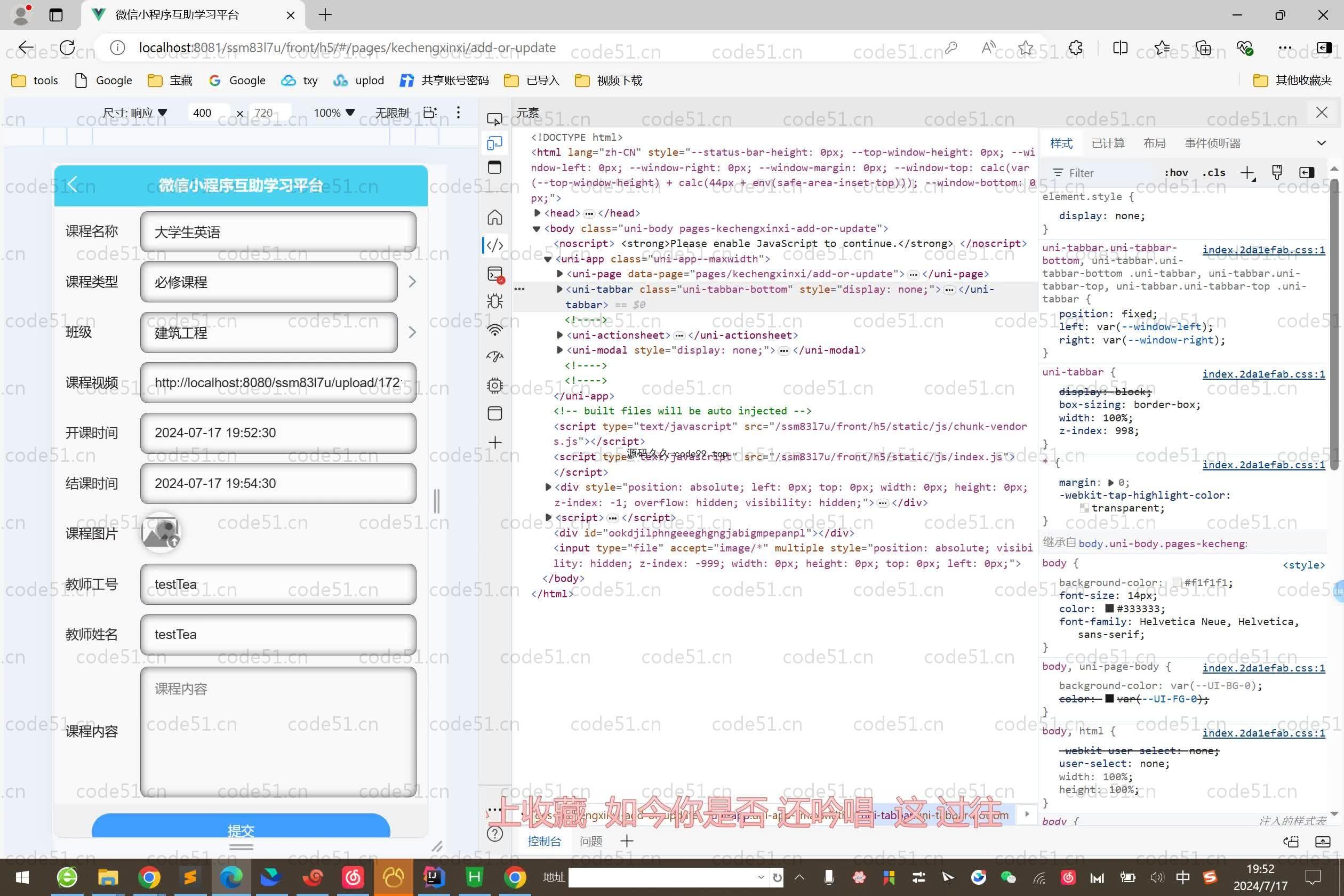Open the DevTools help question mark icon
1344x896 pixels.
click(495, 834)
